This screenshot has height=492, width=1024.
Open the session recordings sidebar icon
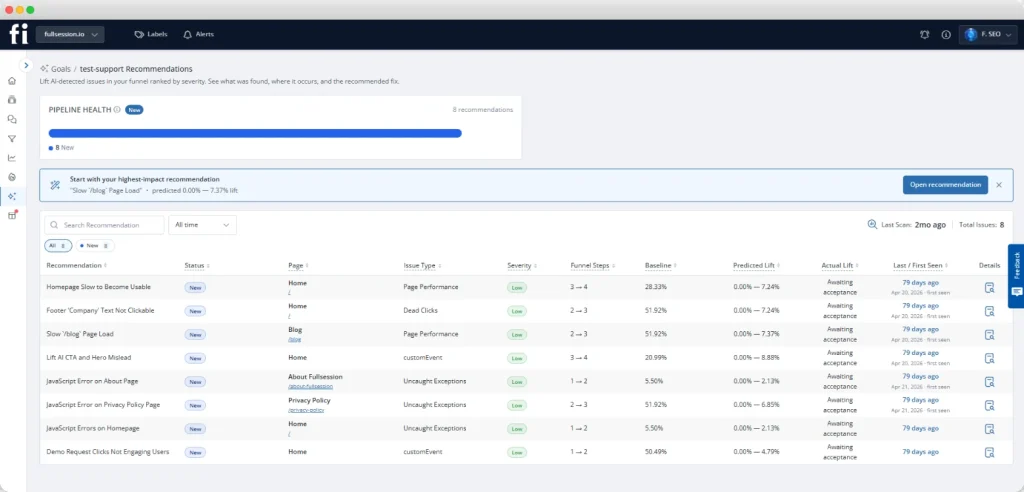(12, 100)
